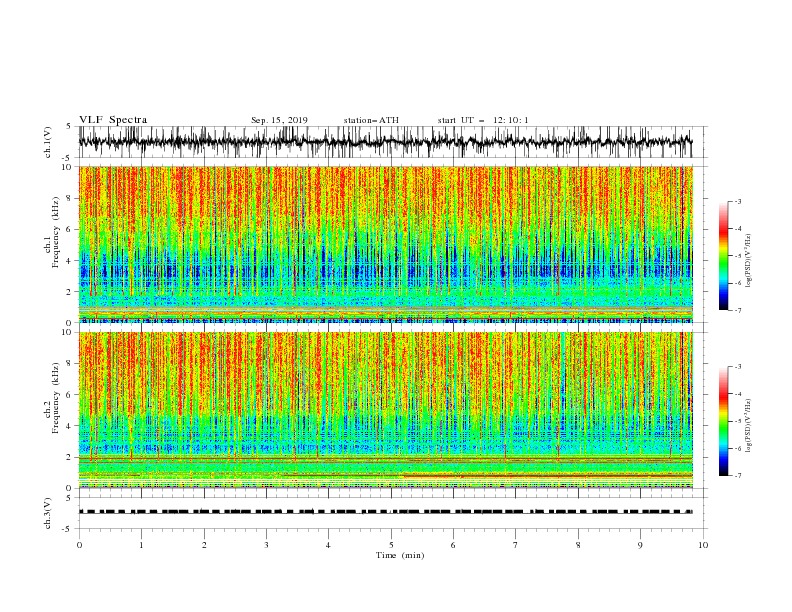Click time axis tick label '10'

pyautogui.click(x=703, y=545)
